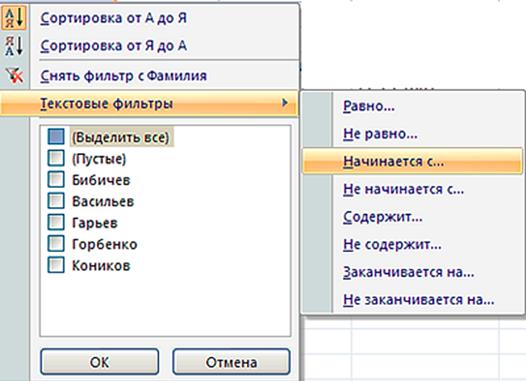This screenshot has width=526, height=381.
Task: Check the (Пустые) checkbox
Action: [x=56, y=158]
